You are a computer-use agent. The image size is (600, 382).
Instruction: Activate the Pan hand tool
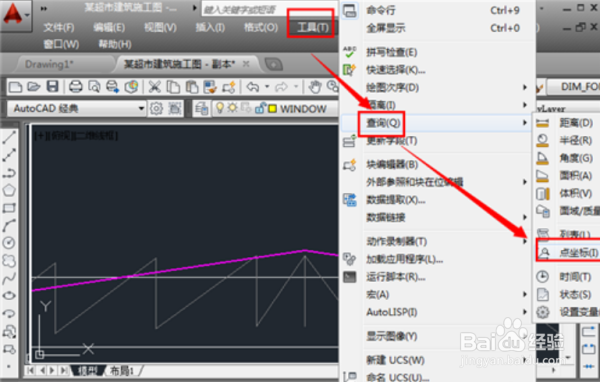[315, 87]
